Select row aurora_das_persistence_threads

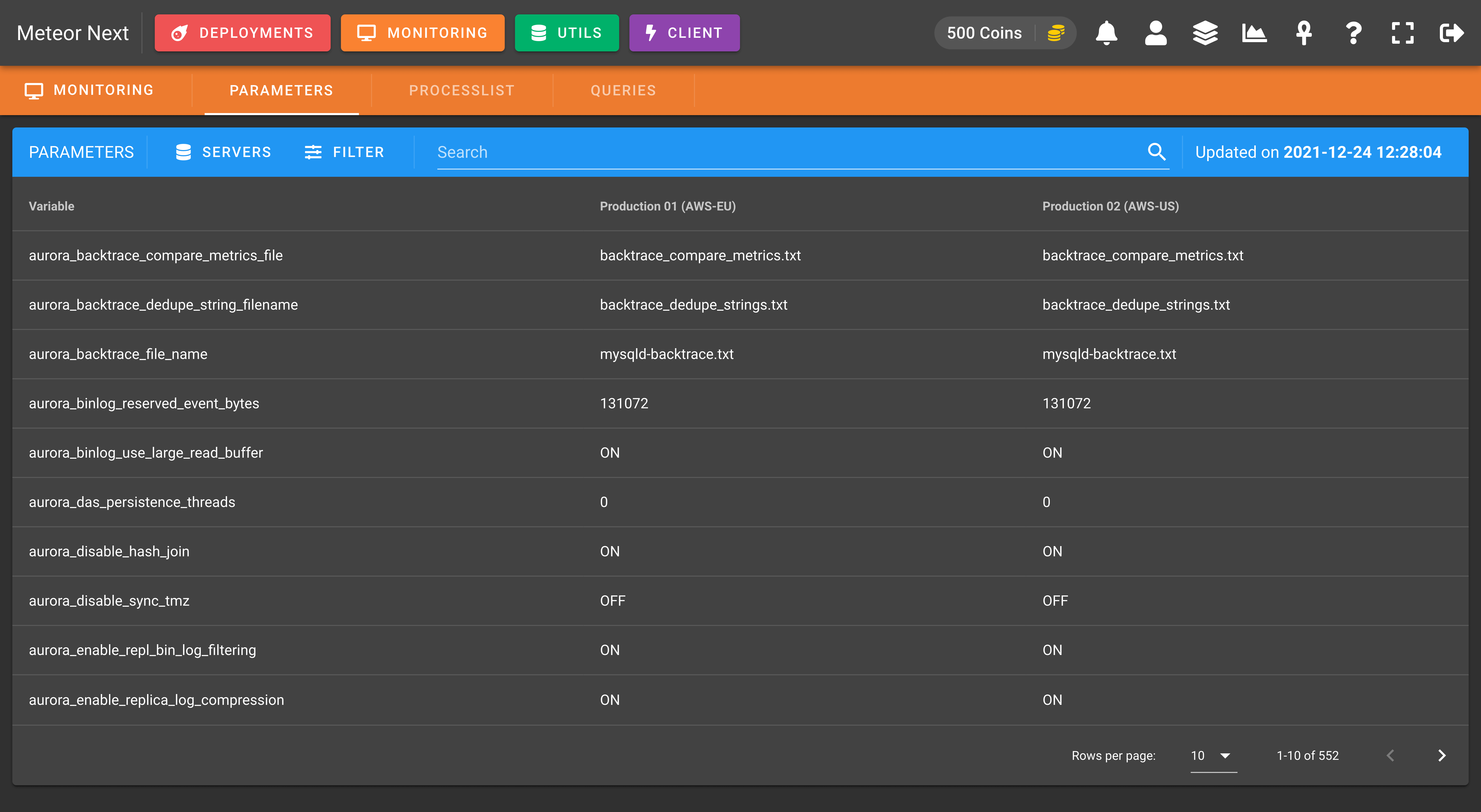tap(740, 502)
